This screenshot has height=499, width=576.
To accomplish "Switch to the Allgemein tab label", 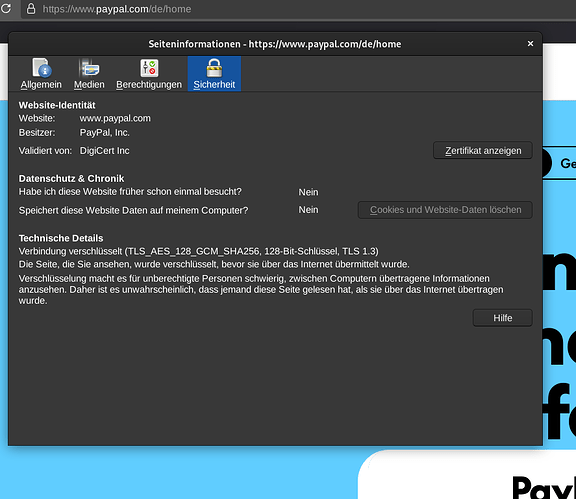I will [41, 85].
